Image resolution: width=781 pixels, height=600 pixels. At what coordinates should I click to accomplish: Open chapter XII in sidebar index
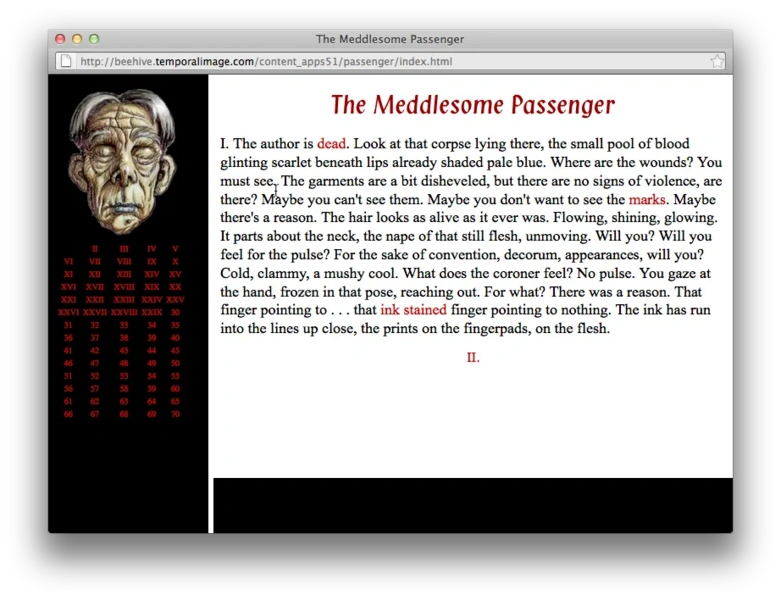[95, 274]
